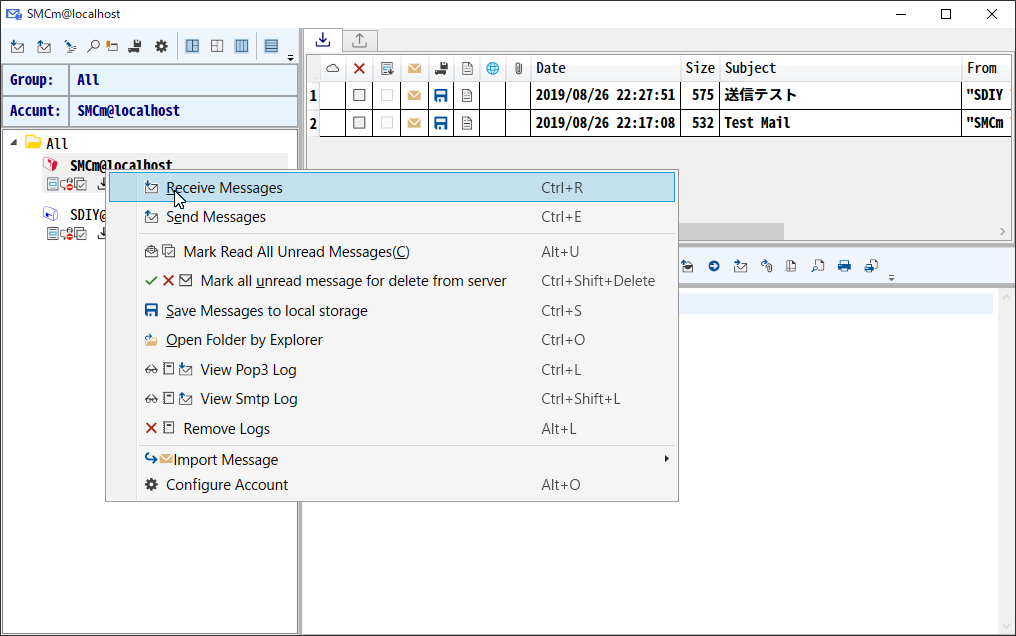This screenshot has width=1016, height=636.
Task: Click the cloud column header icon
Action: (332, 68)
